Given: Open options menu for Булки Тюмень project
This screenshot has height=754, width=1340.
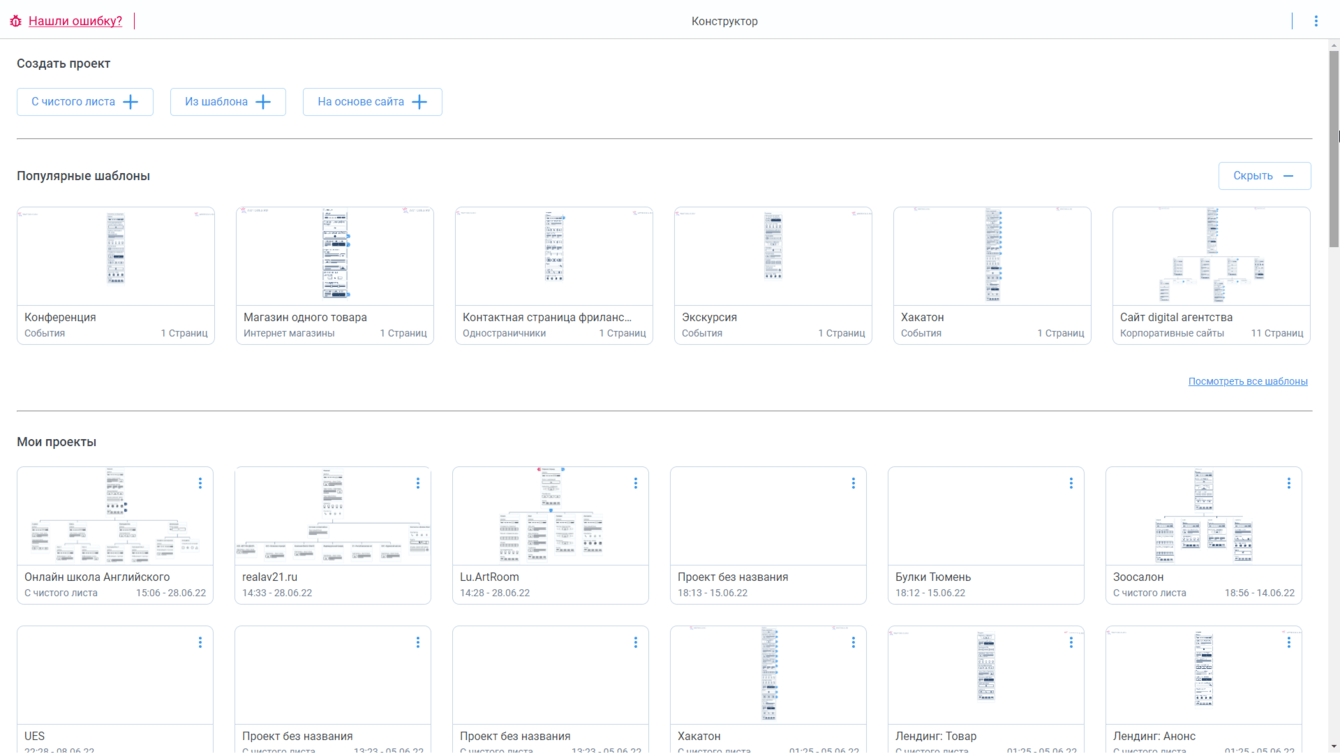Looking at the screenshot, I should pos(1071,483).
